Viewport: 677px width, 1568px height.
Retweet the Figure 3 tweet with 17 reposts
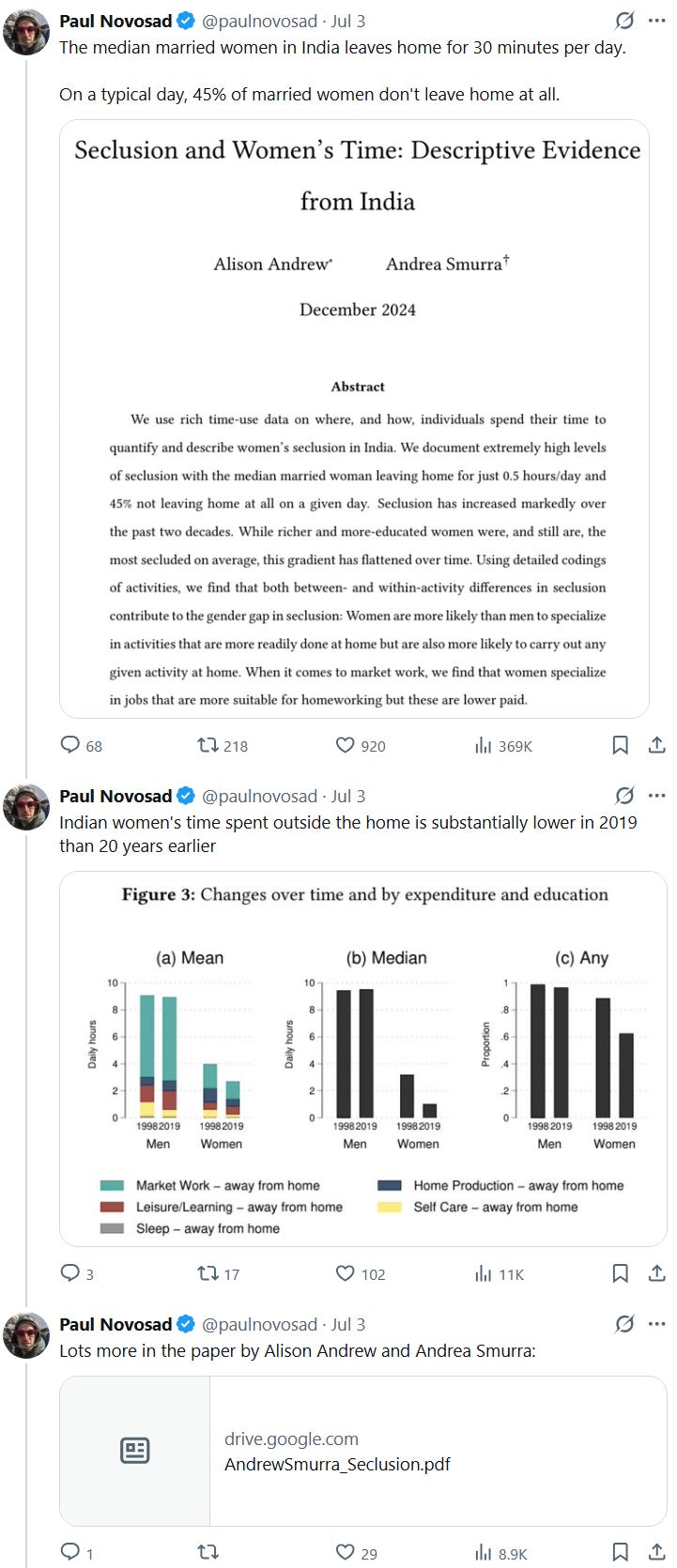219,1274
